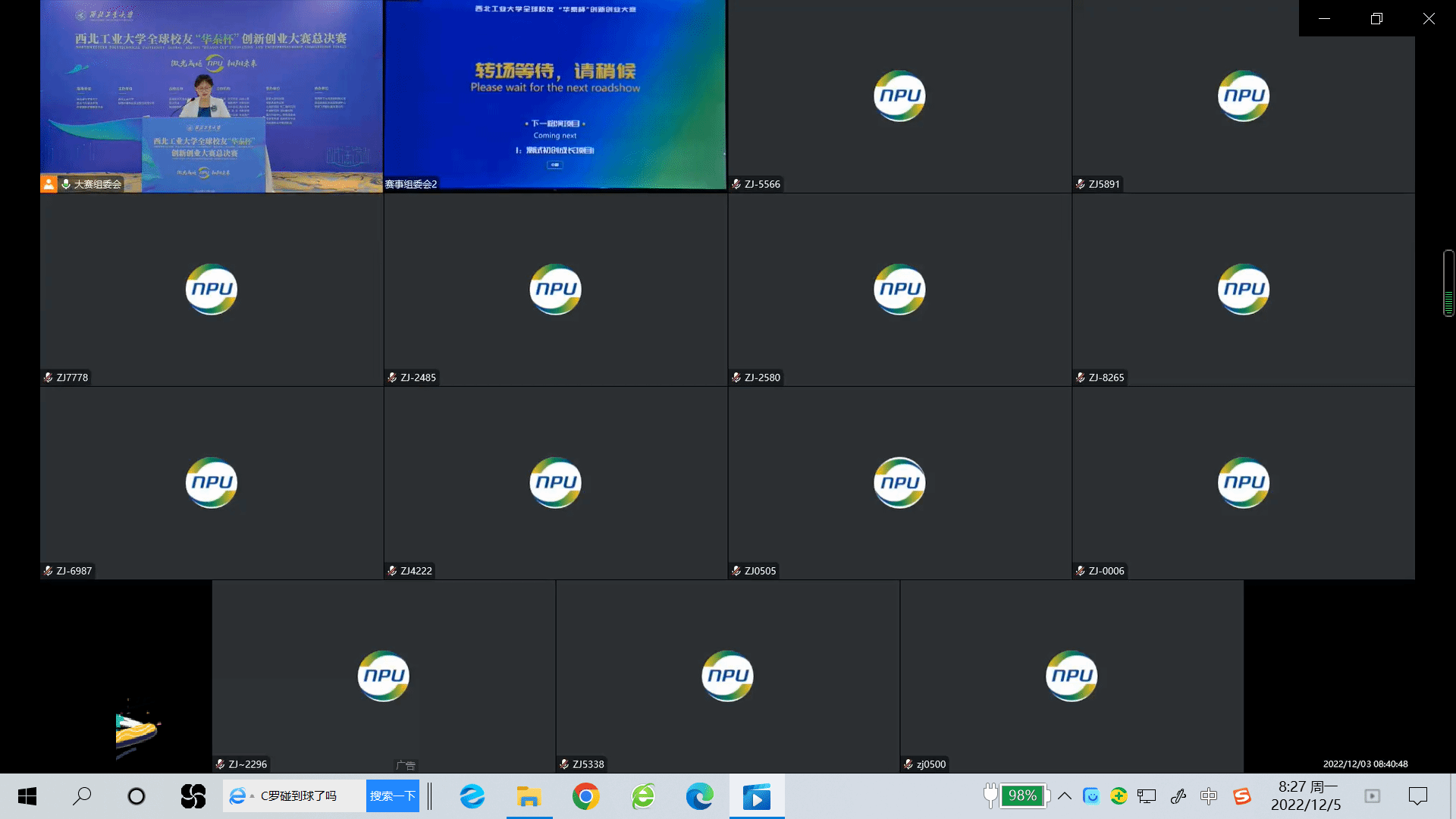1456x819 pixels.
Task: Open File Explorer from taskbar
Action: tap(529, 796)
